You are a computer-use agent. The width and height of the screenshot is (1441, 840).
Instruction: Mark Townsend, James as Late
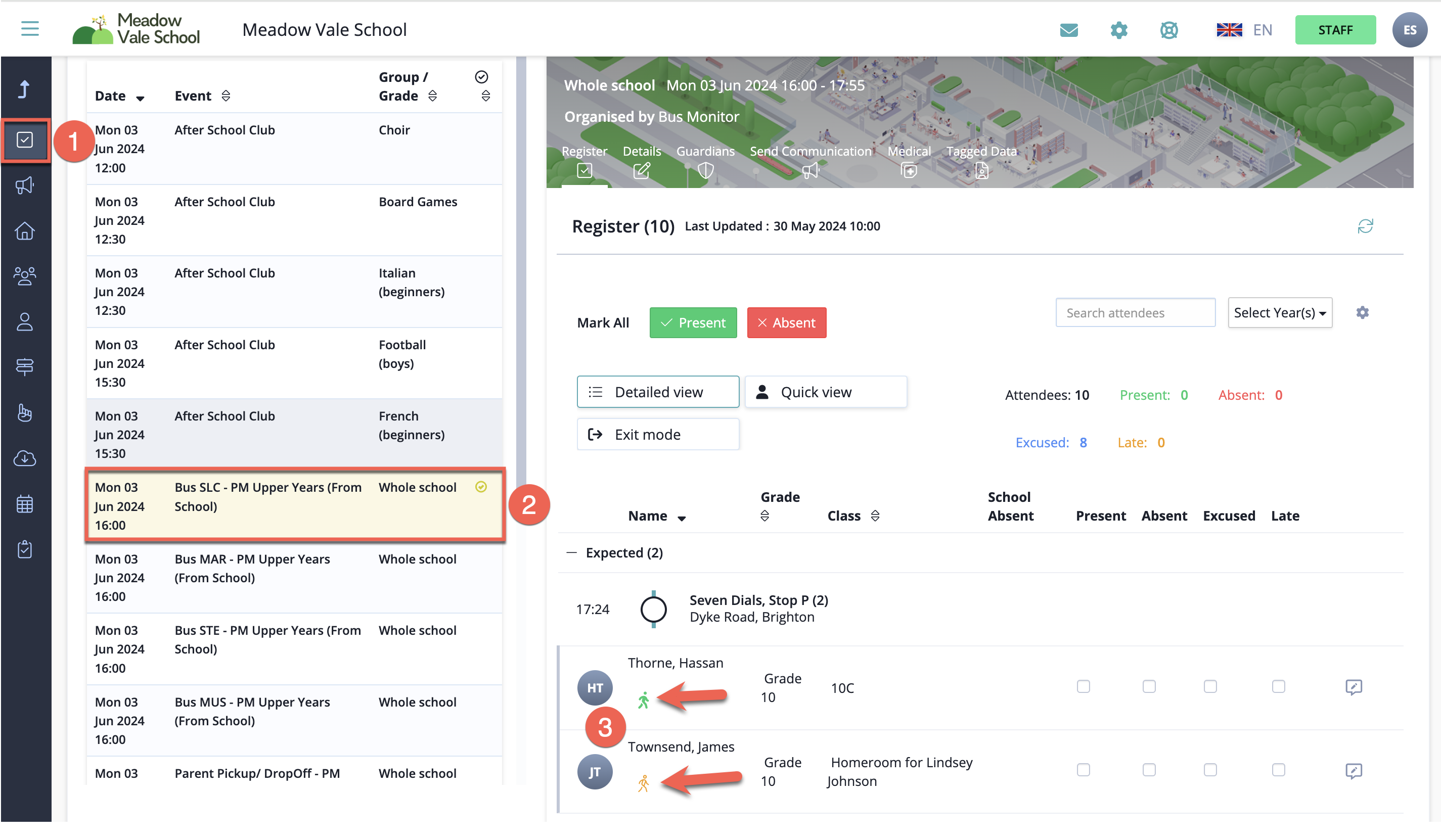coord(1278,770)
